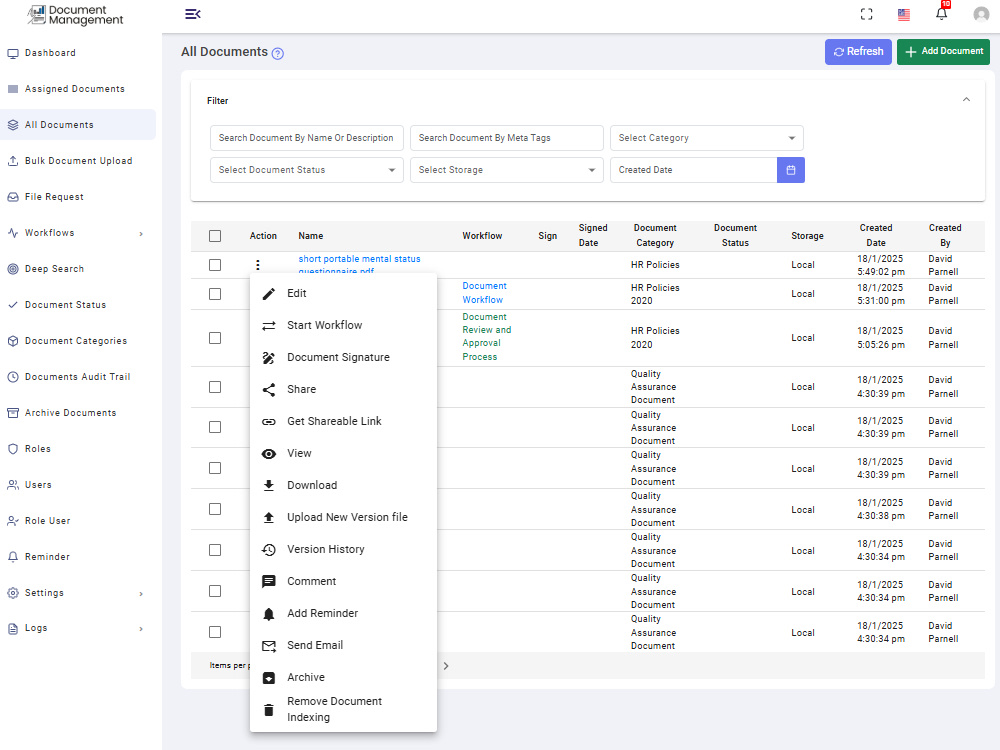This screenshot has width=1000, height=750.
Task: Click the Start Workflow arrows icon
Action: point(269,325)
